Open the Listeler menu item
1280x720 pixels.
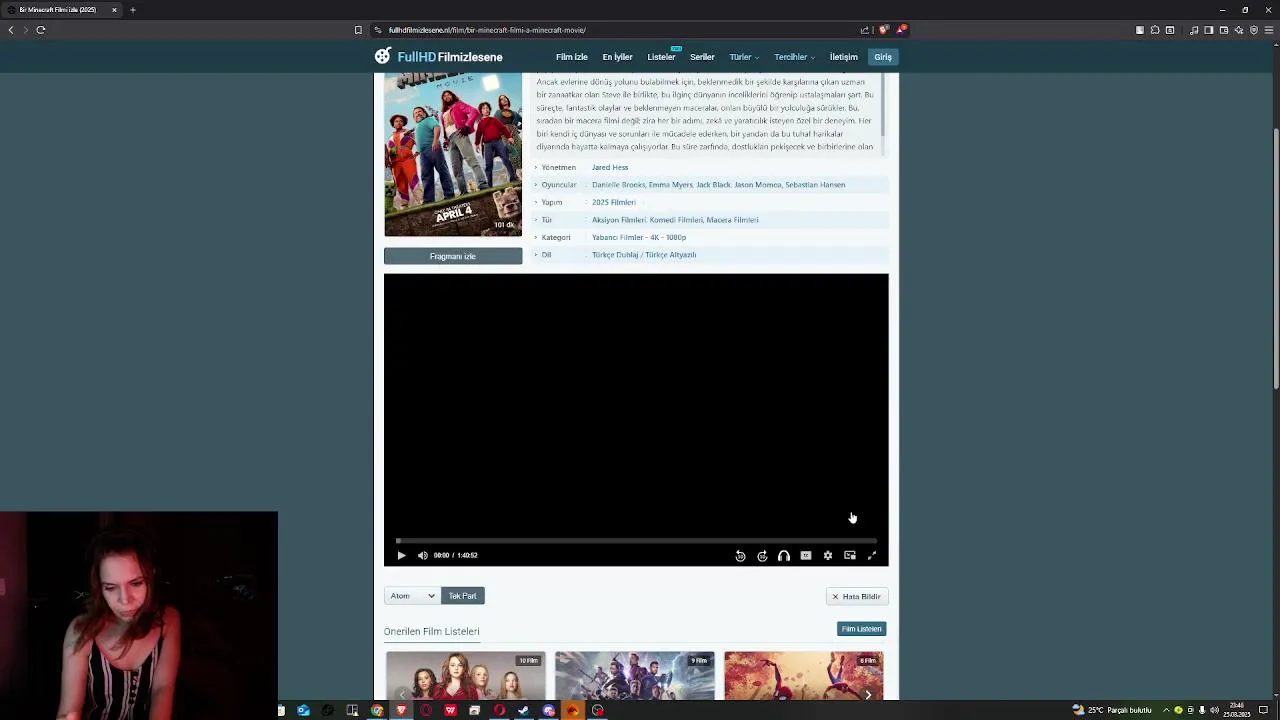click(x=661, y=57)
